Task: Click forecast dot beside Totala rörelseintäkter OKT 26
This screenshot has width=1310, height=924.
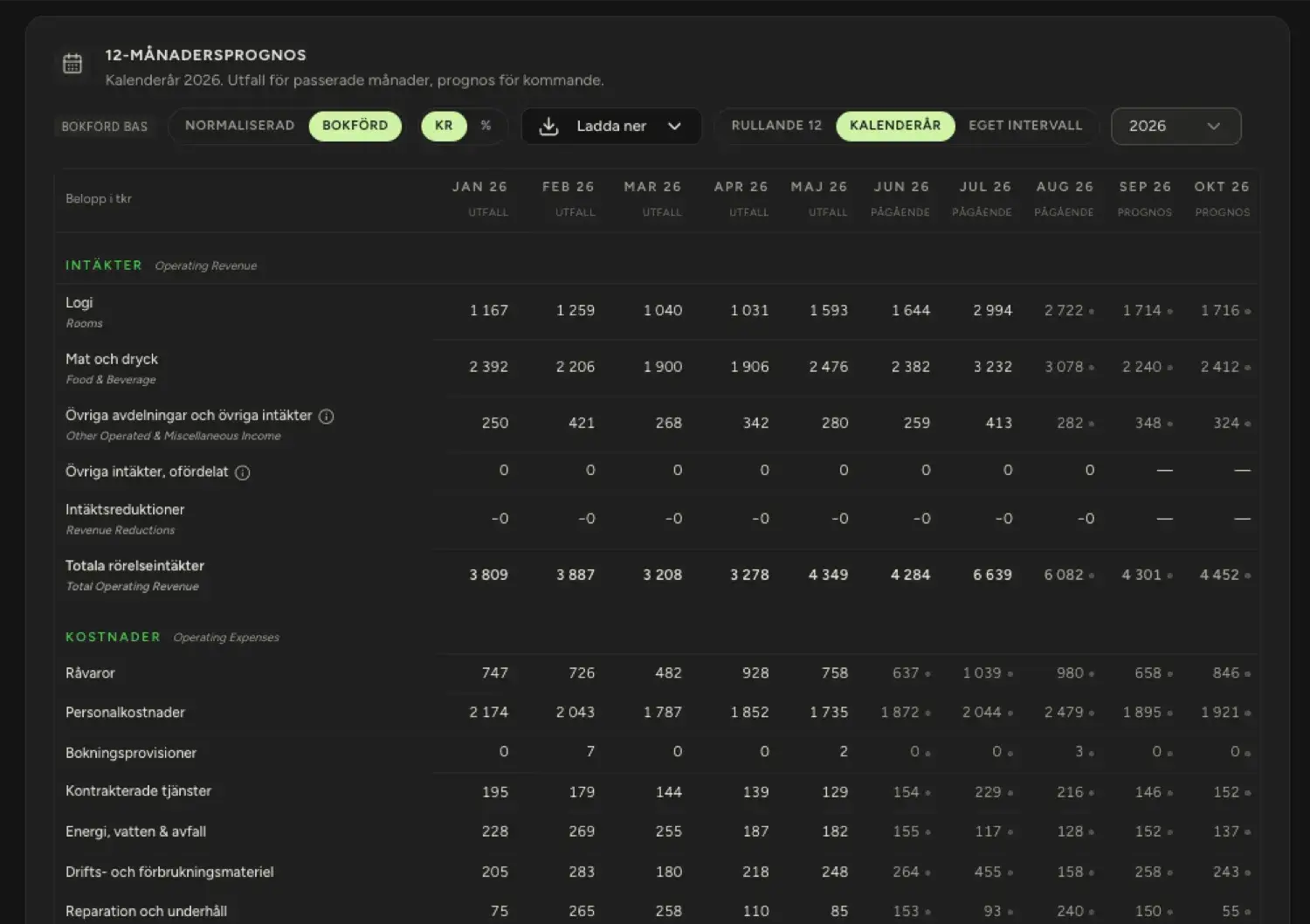Action: pyautogui.click(x=1248, y=576)
